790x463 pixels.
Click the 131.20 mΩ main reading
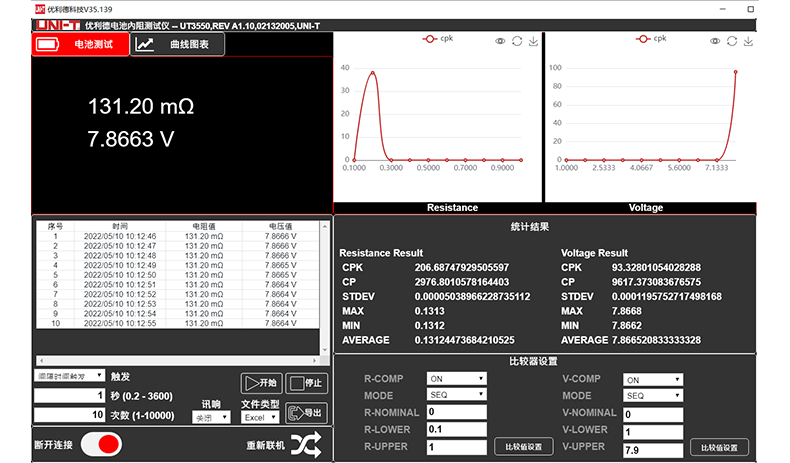coord(141,106)
